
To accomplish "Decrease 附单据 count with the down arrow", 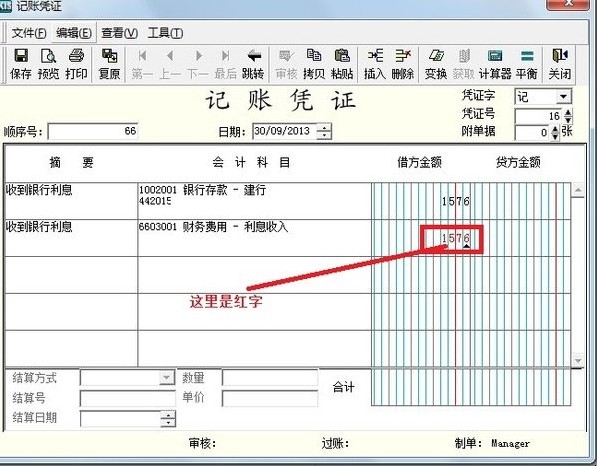I will click(x=555, y=136).
